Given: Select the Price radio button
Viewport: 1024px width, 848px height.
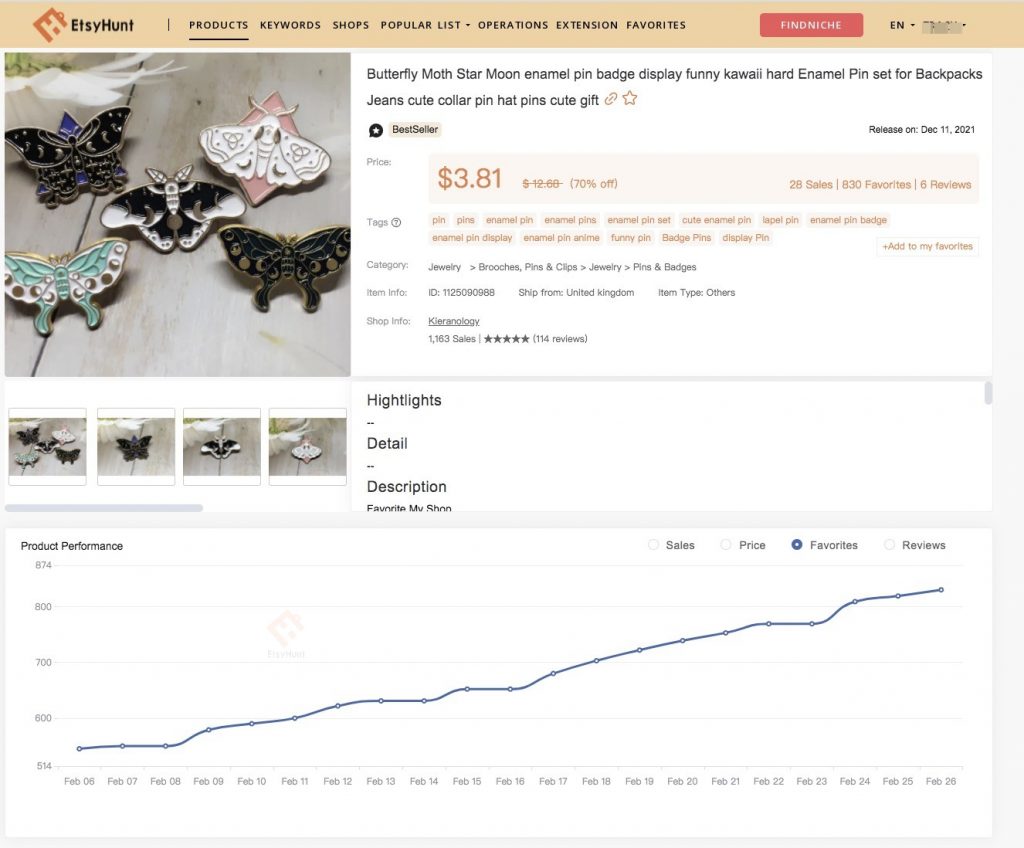Looking at the screenshot, I should tap(726, 544).
